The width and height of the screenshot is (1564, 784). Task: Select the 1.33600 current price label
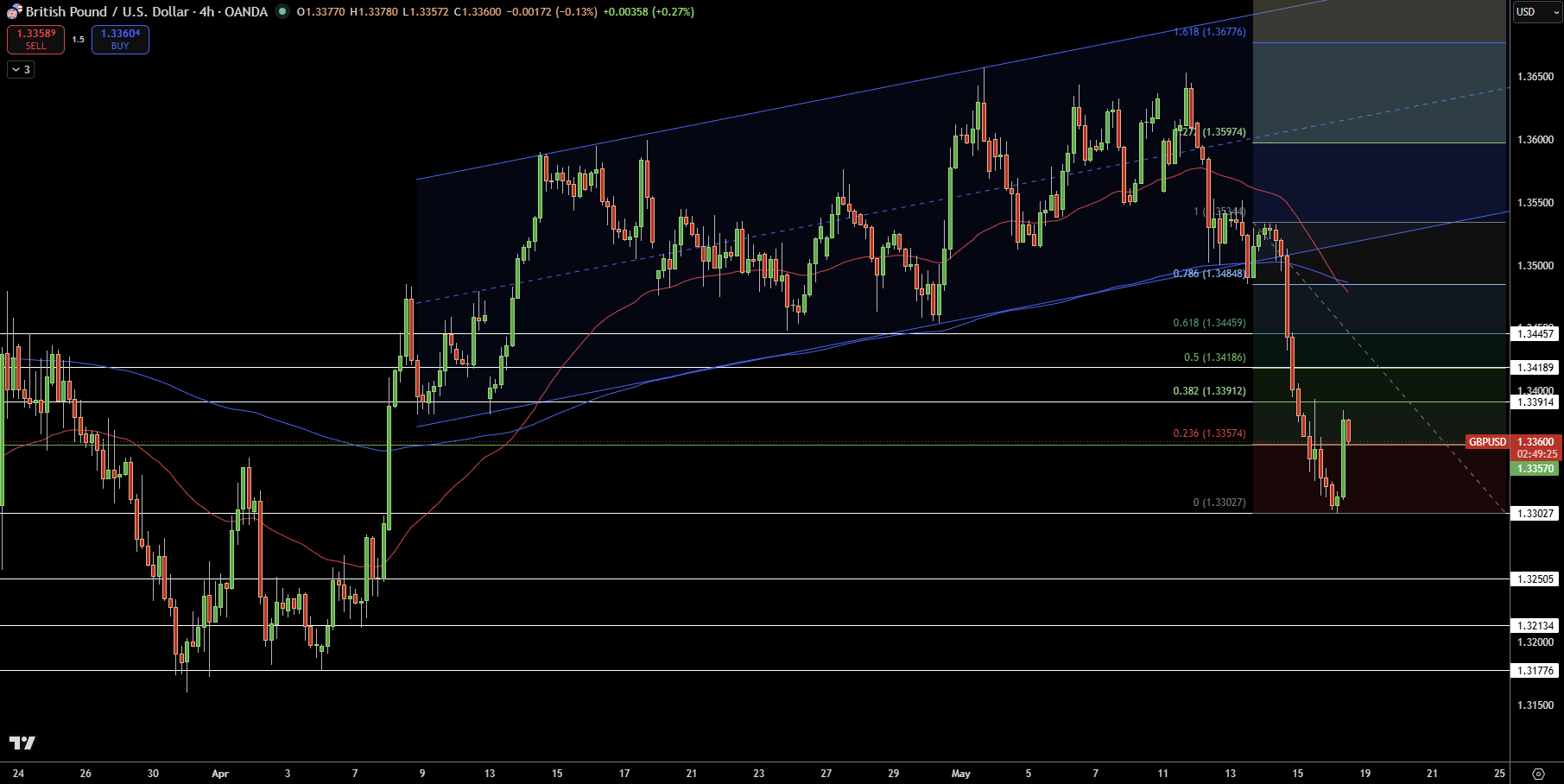pos(1536,442)
